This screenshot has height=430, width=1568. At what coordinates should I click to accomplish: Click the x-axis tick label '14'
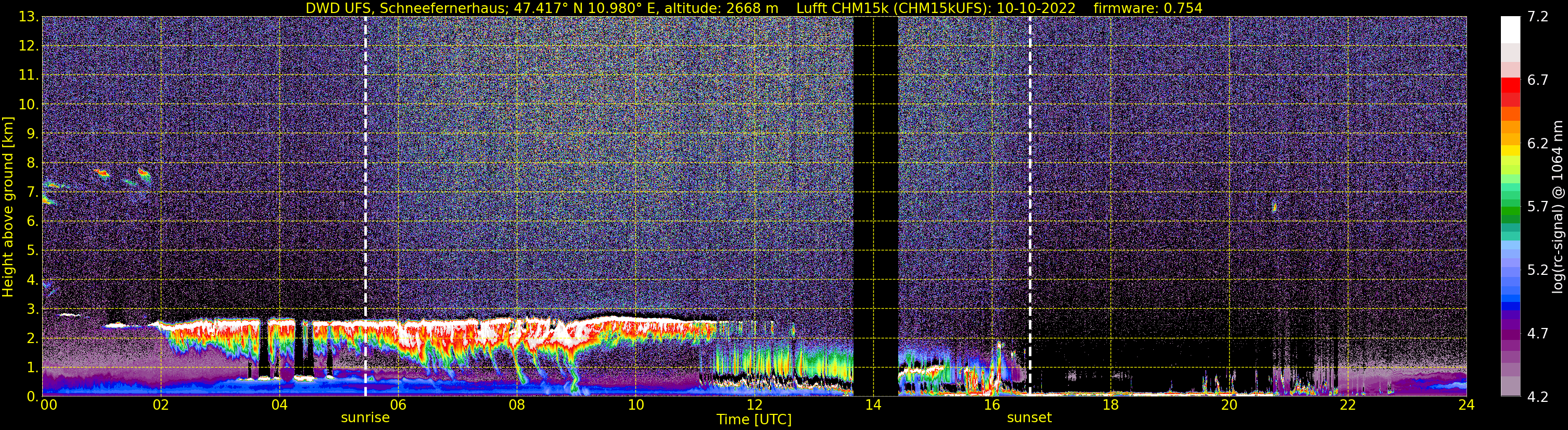tap(873, 404)
